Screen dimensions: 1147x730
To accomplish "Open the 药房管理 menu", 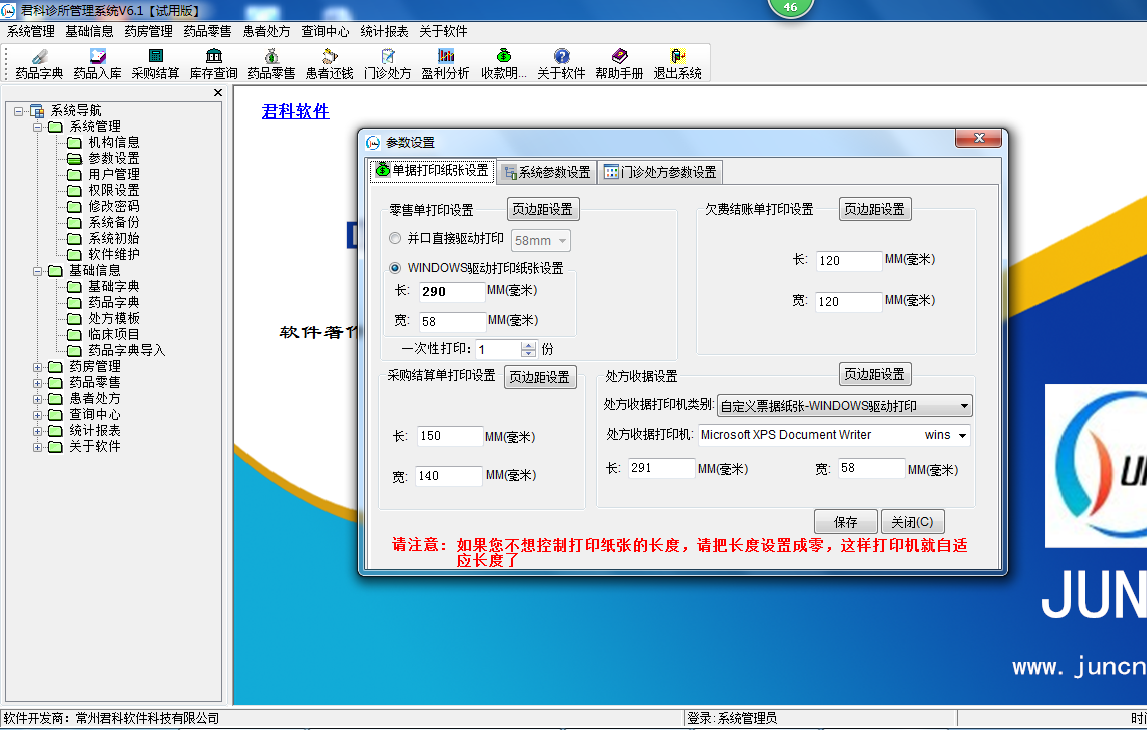I will (x=148, y=31).
